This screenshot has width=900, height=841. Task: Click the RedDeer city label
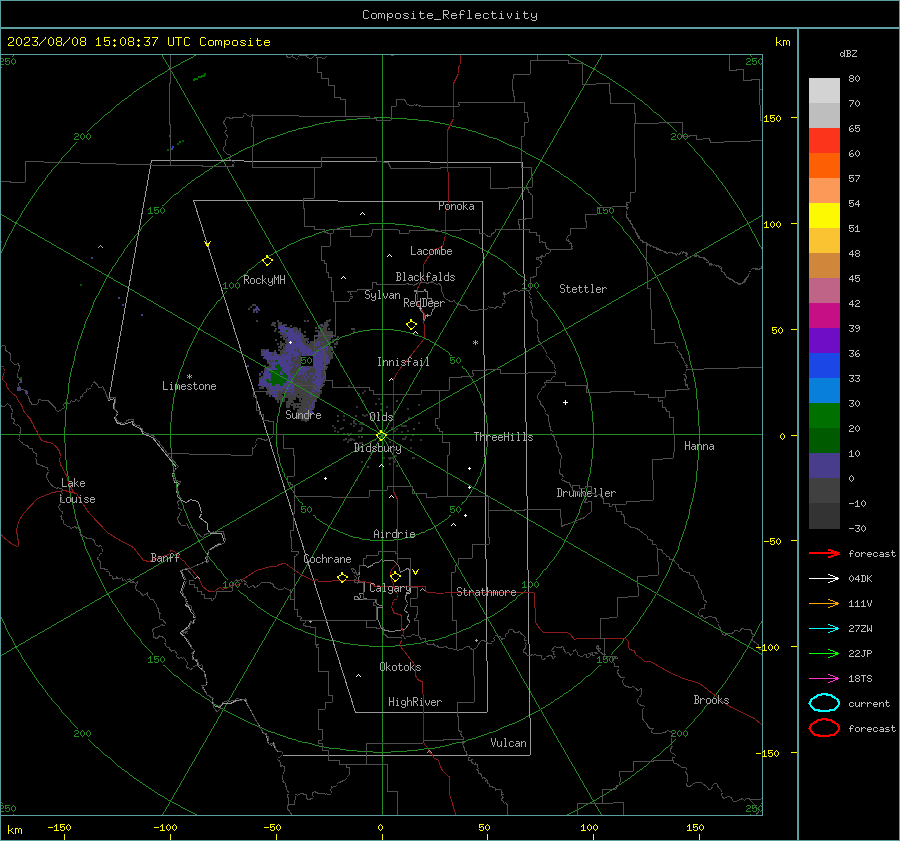point(424,303)
